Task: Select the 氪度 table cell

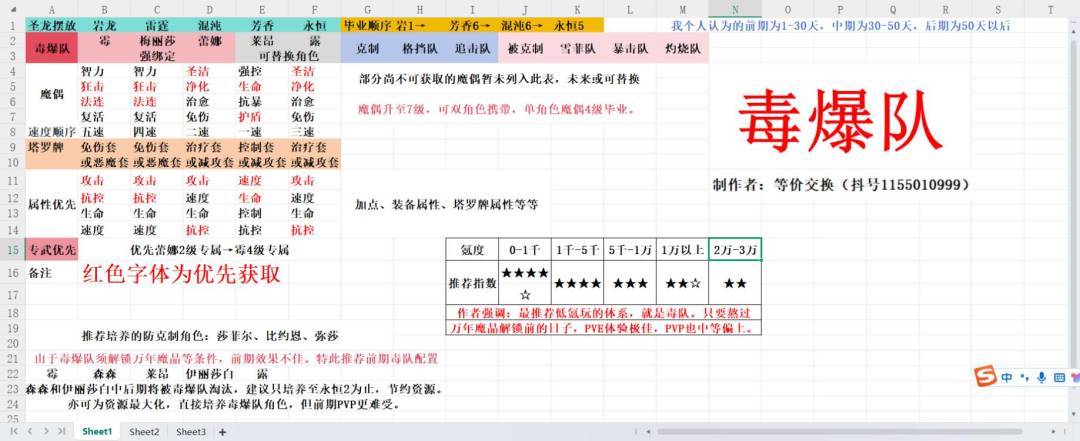Action: 472,249
